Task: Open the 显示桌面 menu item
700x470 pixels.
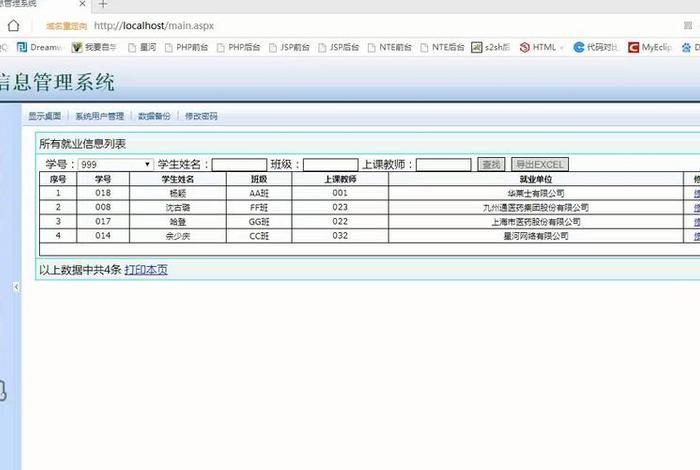Action: (45, 117)
